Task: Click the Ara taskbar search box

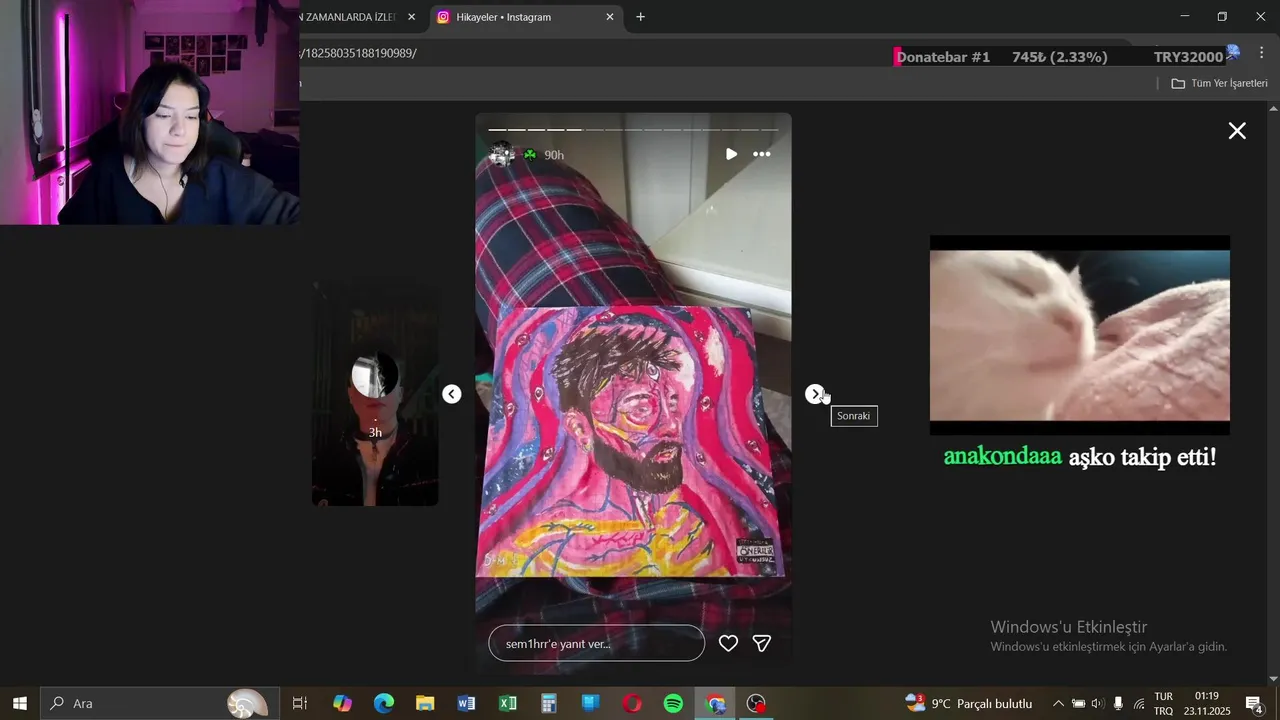Action: pos(158,703)
